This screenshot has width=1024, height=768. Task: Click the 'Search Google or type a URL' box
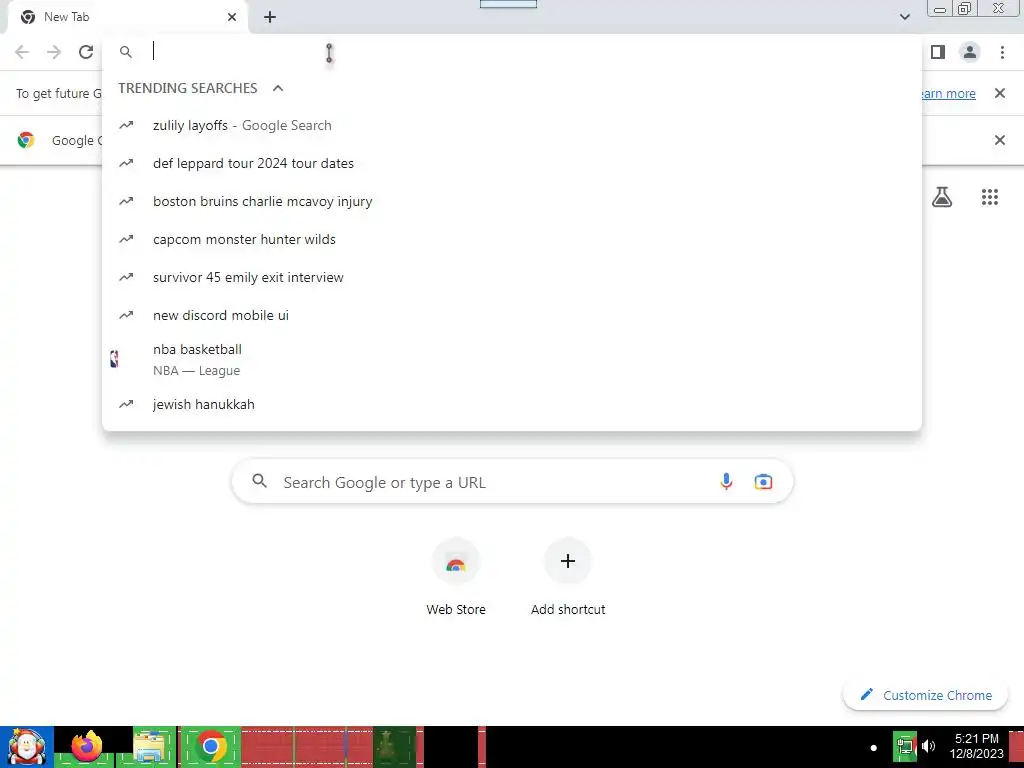coord(512,482)
